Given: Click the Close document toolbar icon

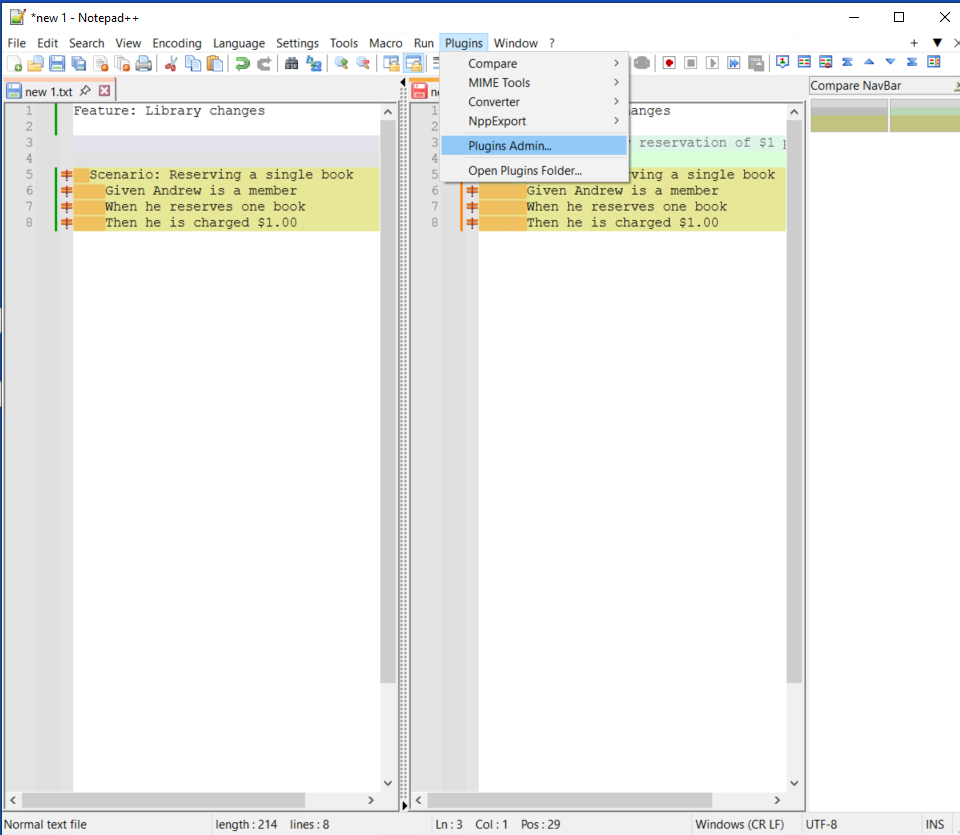Looking at the screenshot, I should 101,63.
